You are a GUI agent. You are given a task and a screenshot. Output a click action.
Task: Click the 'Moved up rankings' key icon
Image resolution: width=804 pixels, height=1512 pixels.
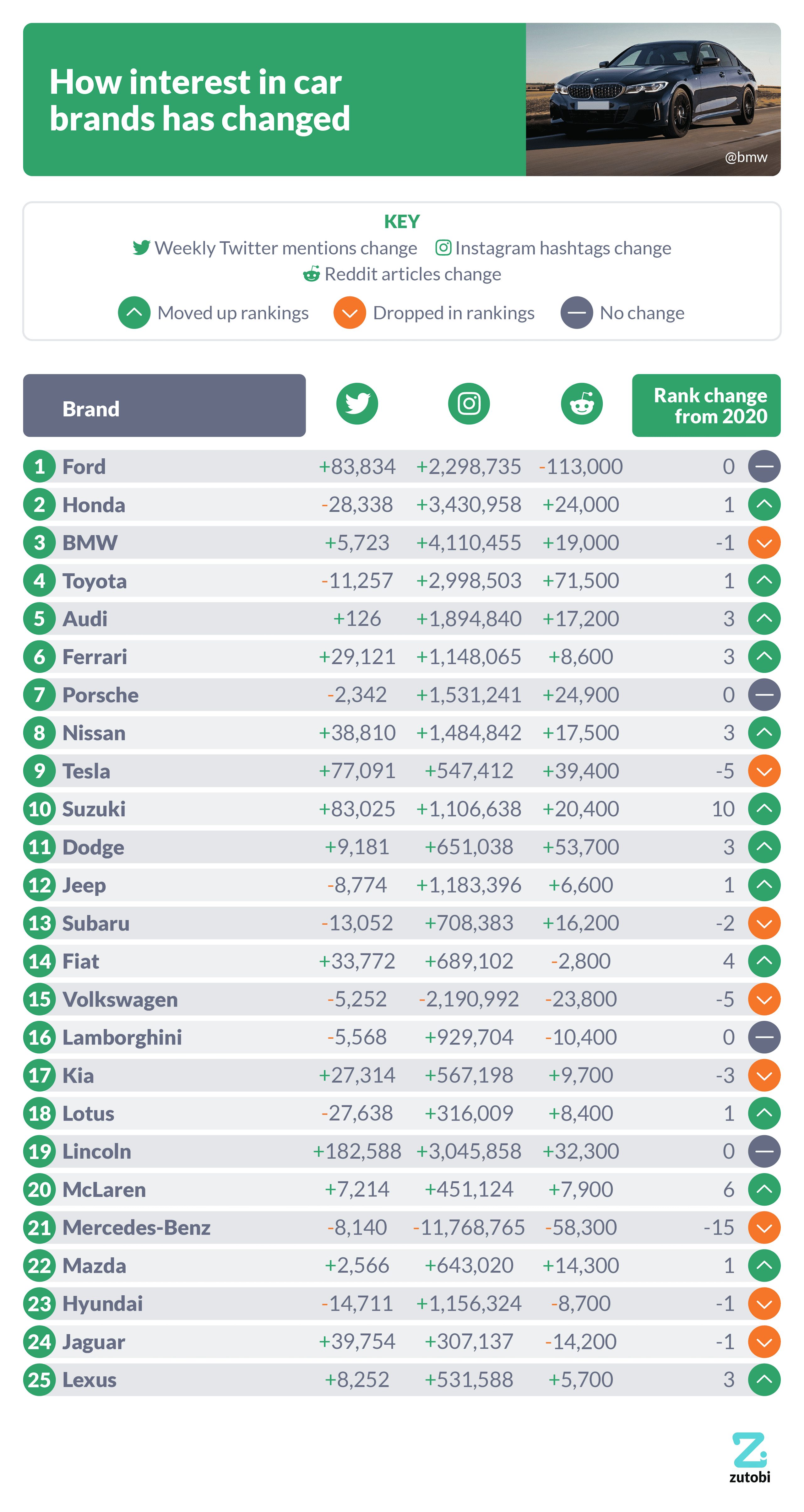point(134,313)
